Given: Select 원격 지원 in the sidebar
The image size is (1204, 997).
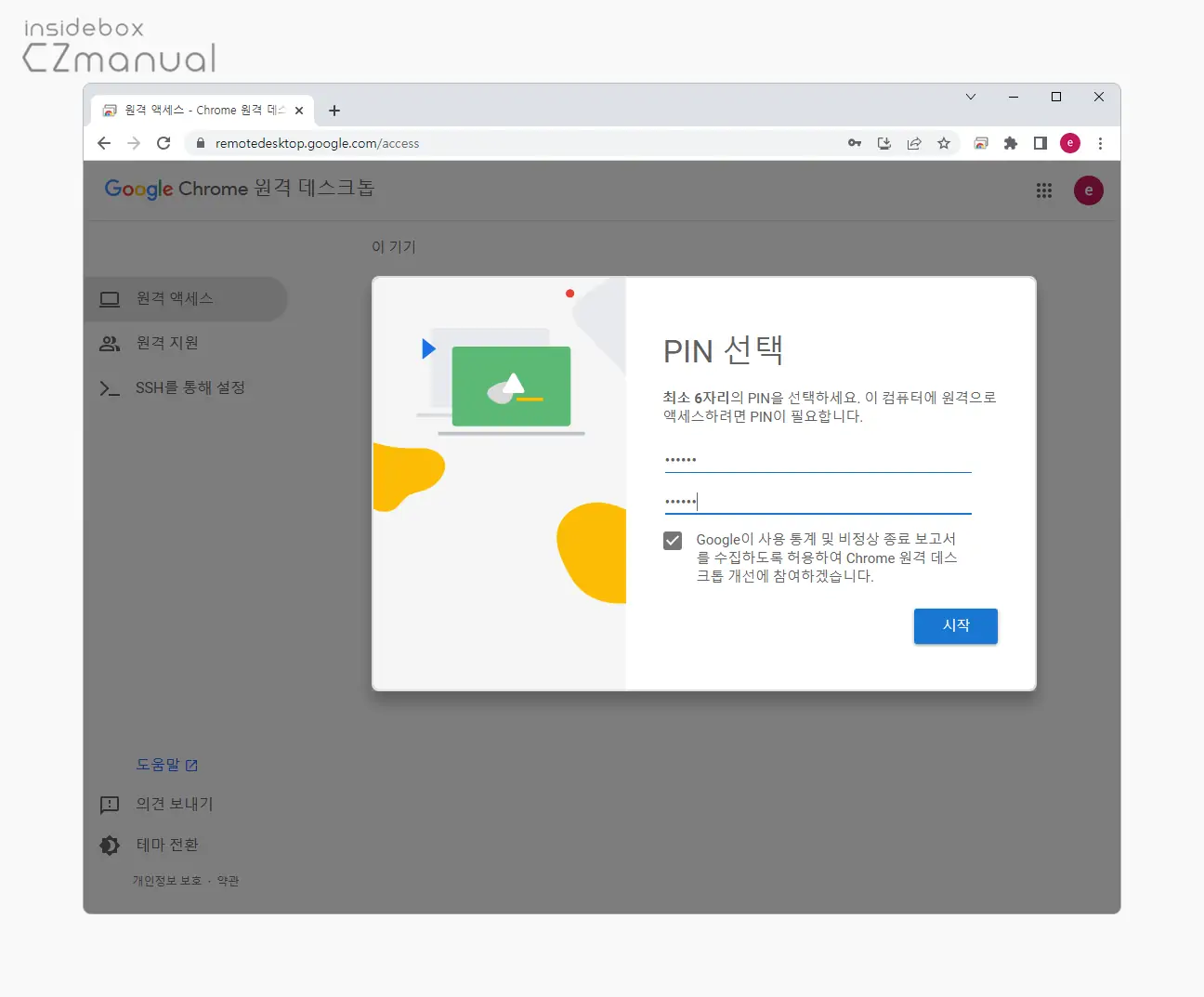Looking at the screenshot, I should (x=186, y=343).
